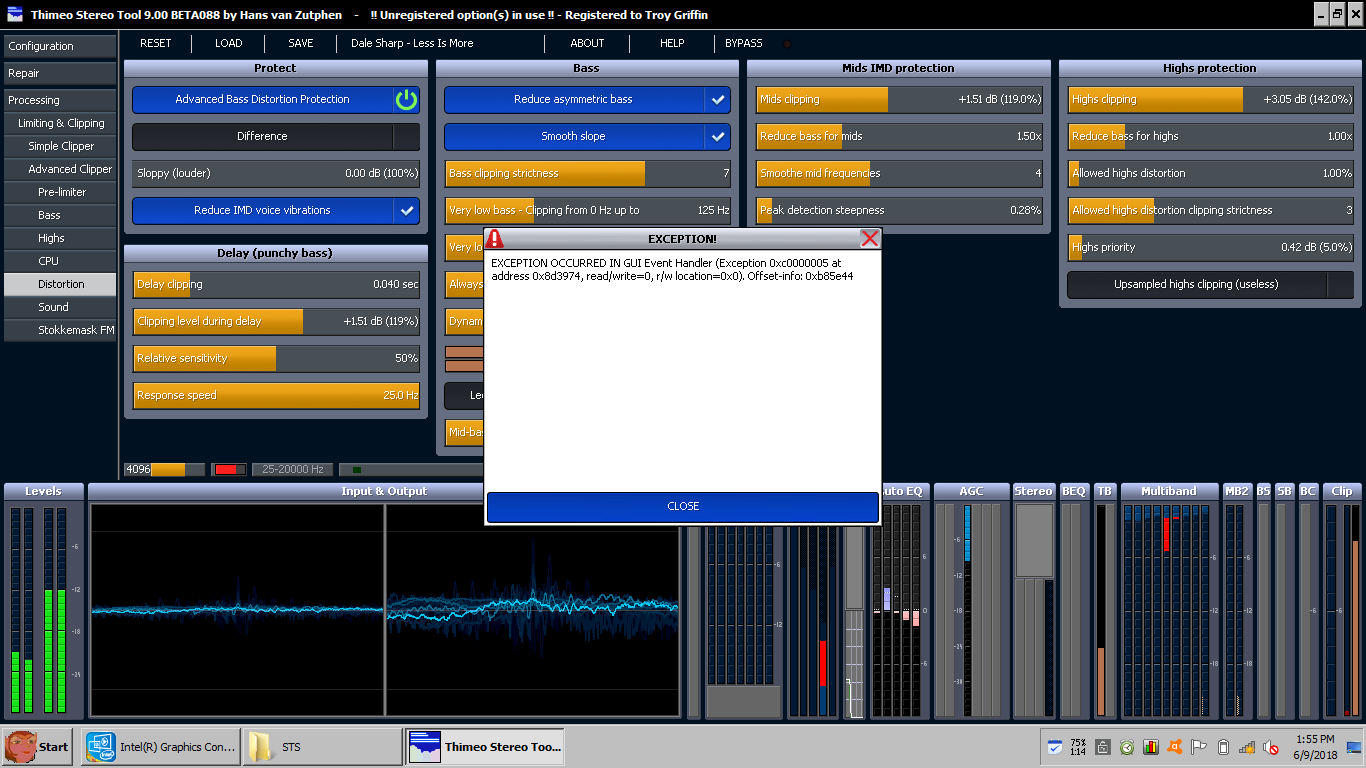Adjust Delay clipping slider
The height and width of the screenshot is (768, 1366).
[277, 284]
